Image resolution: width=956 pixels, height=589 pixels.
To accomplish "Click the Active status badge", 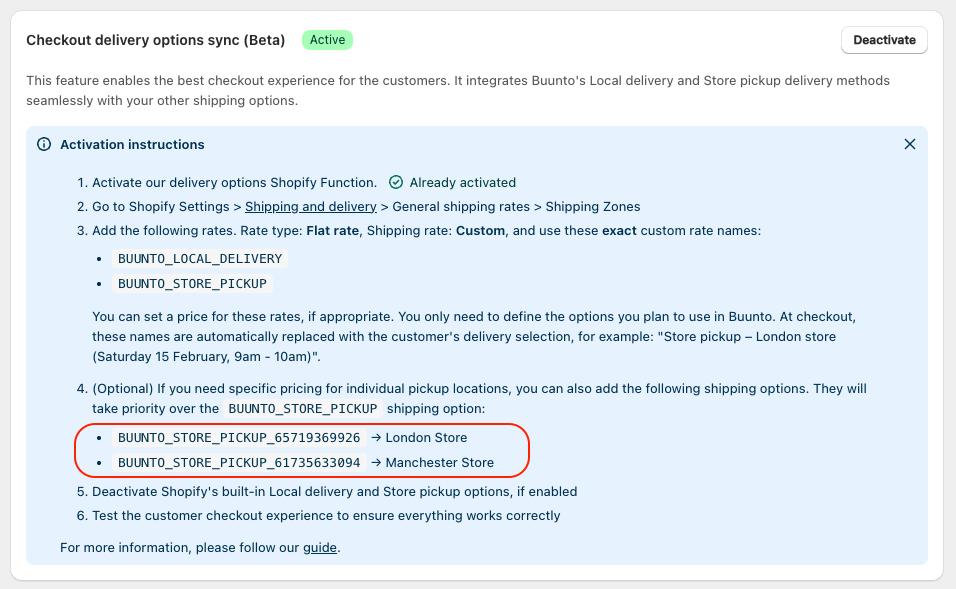I will pos(327,40).
